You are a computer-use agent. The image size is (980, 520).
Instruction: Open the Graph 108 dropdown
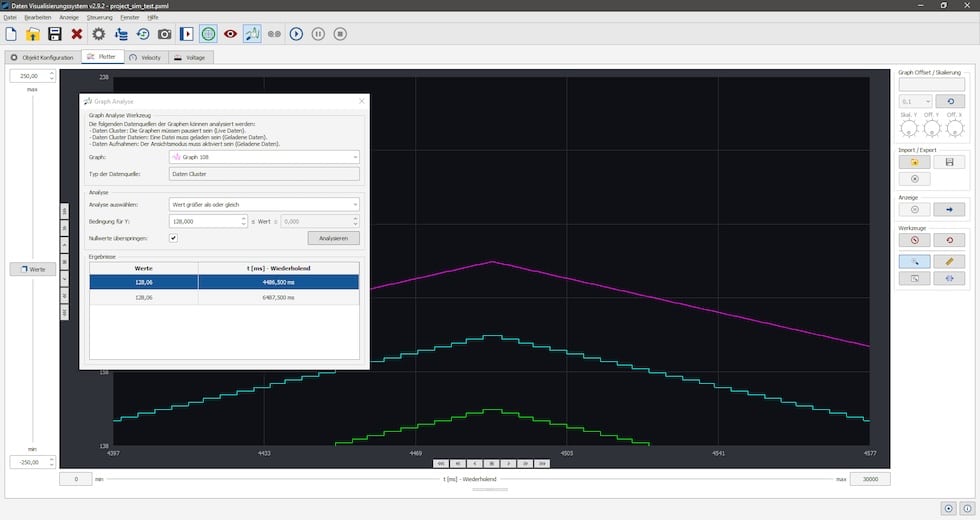pyautogui.click(x=264, y=157)
